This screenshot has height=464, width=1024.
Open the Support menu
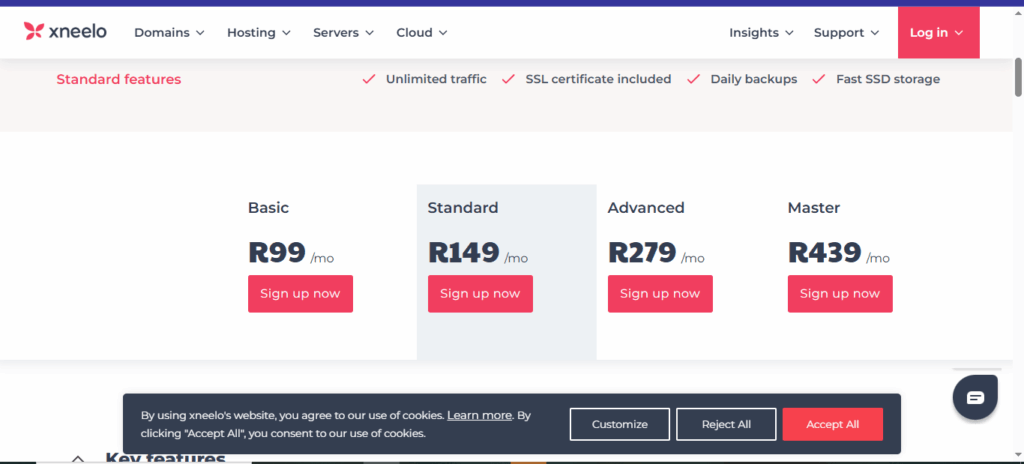click(x=846, y=32)
